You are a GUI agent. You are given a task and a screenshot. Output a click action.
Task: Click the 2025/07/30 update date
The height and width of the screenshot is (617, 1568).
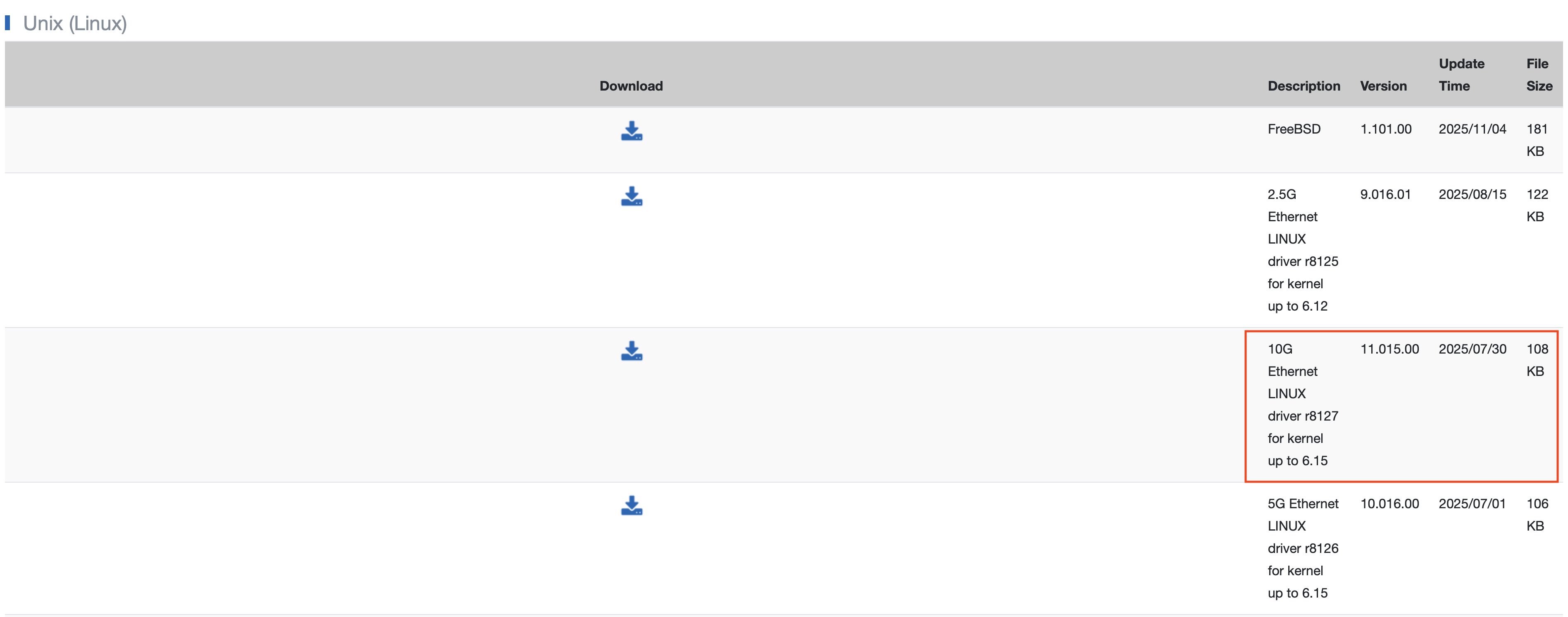coord(1472,349)
